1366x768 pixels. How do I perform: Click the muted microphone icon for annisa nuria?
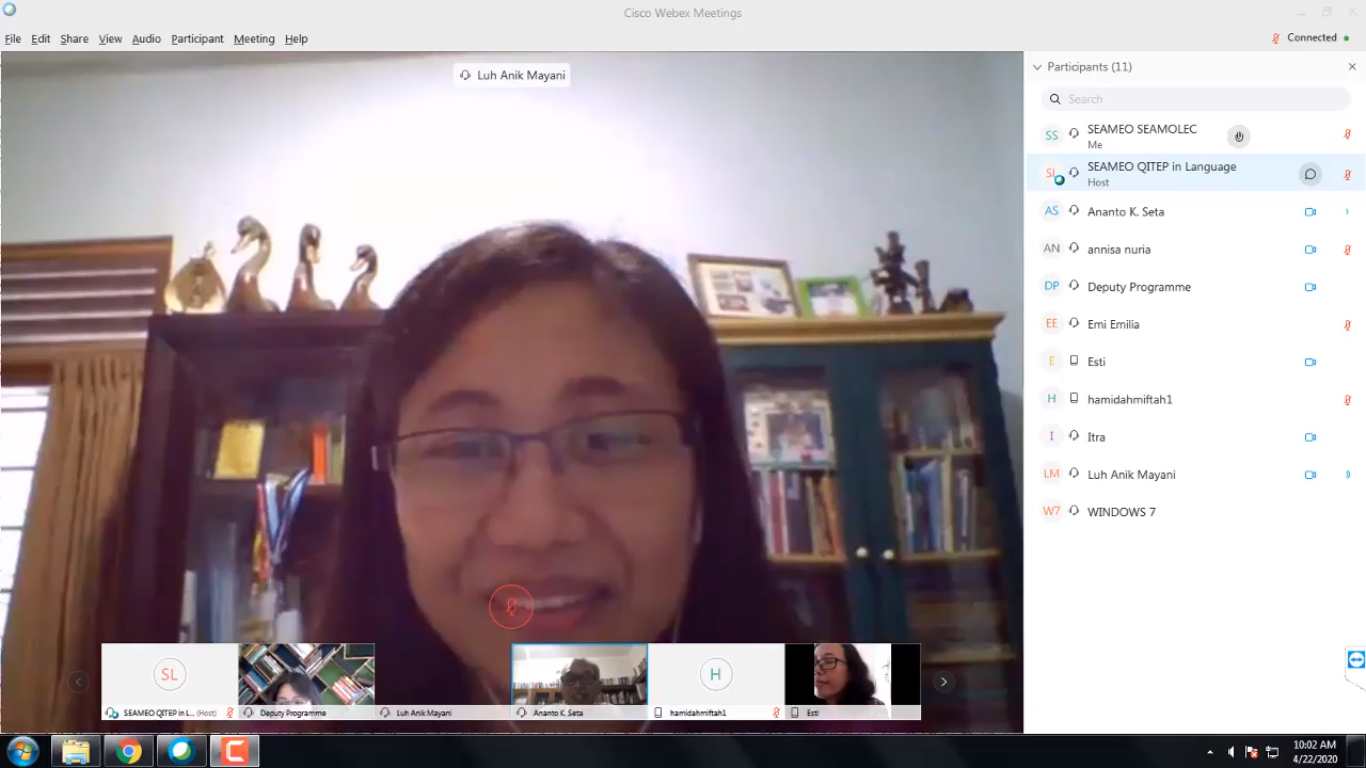(1347, 250)
